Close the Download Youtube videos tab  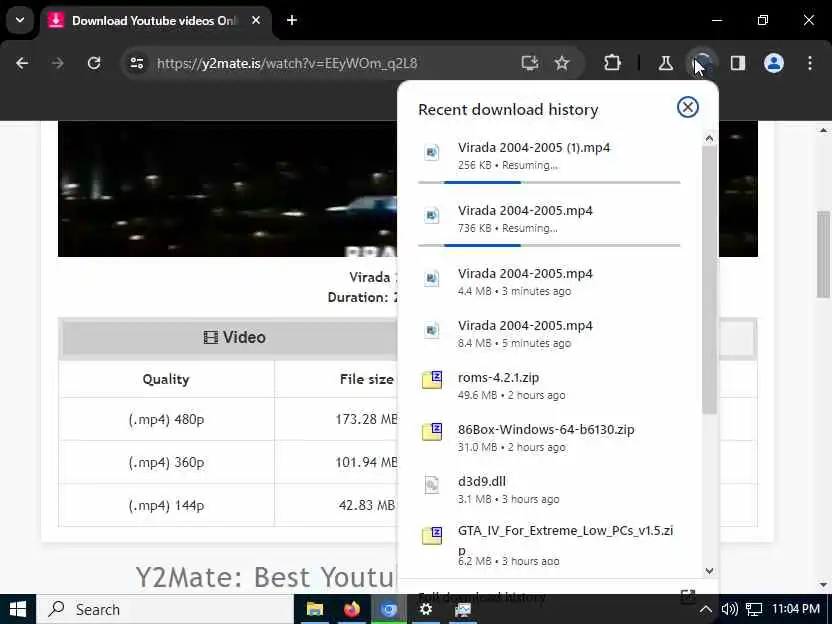coord(256,21)
